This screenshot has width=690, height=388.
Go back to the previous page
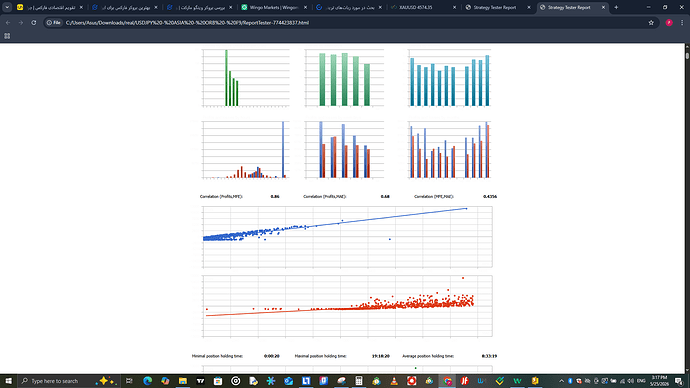pos(8,22)
